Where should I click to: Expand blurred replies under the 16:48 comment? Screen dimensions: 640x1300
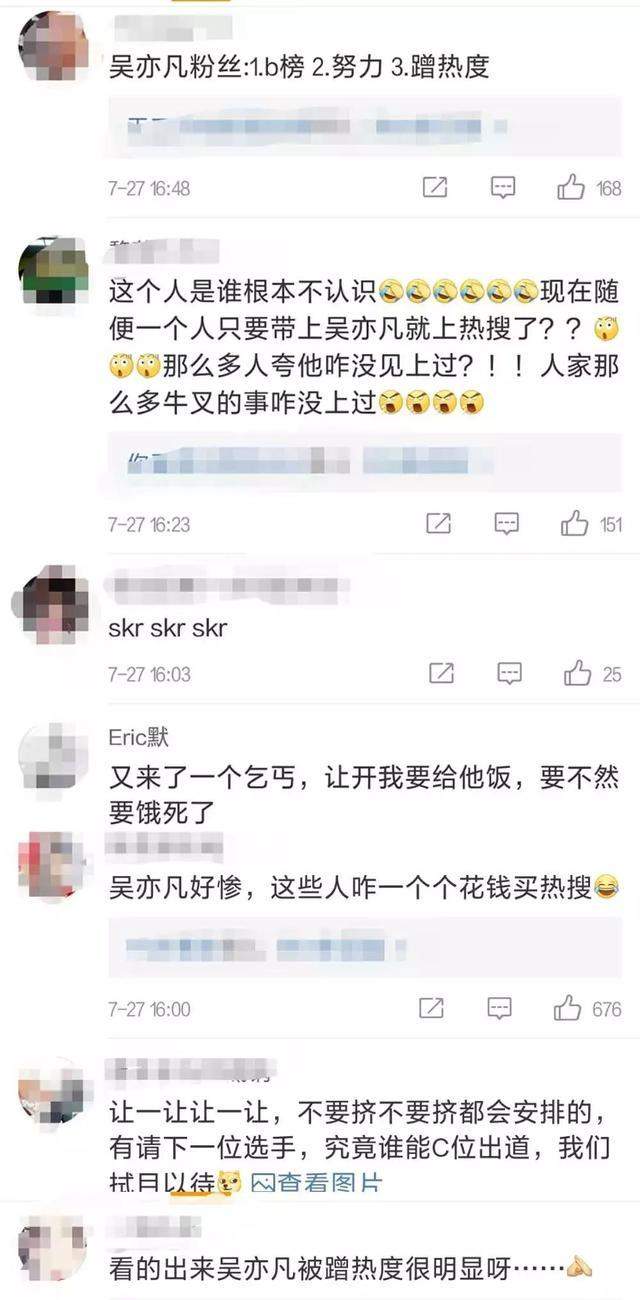(x=363, y=129)
